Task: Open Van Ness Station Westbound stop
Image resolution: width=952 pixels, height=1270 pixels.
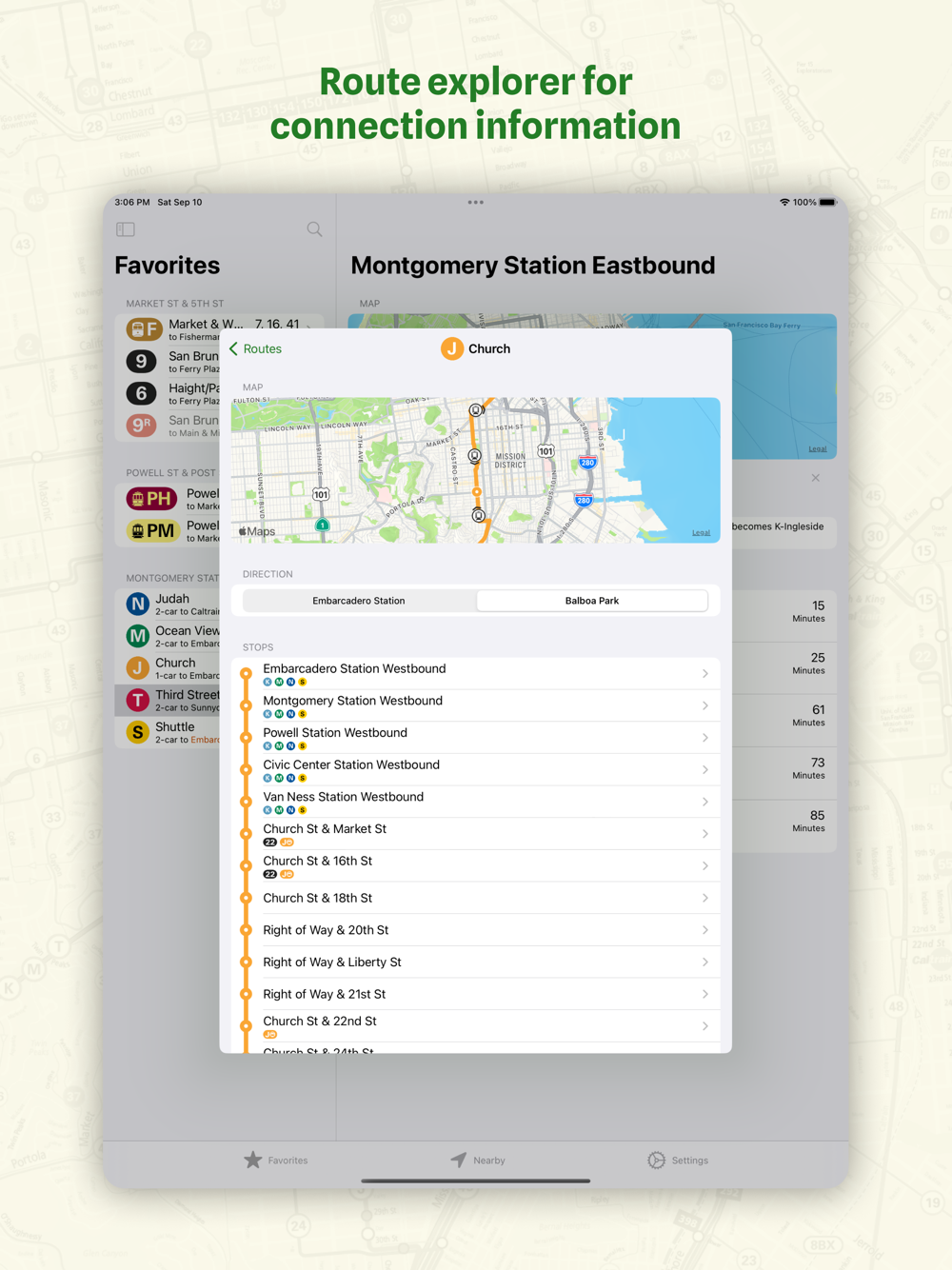Action: tap(476, 802)
